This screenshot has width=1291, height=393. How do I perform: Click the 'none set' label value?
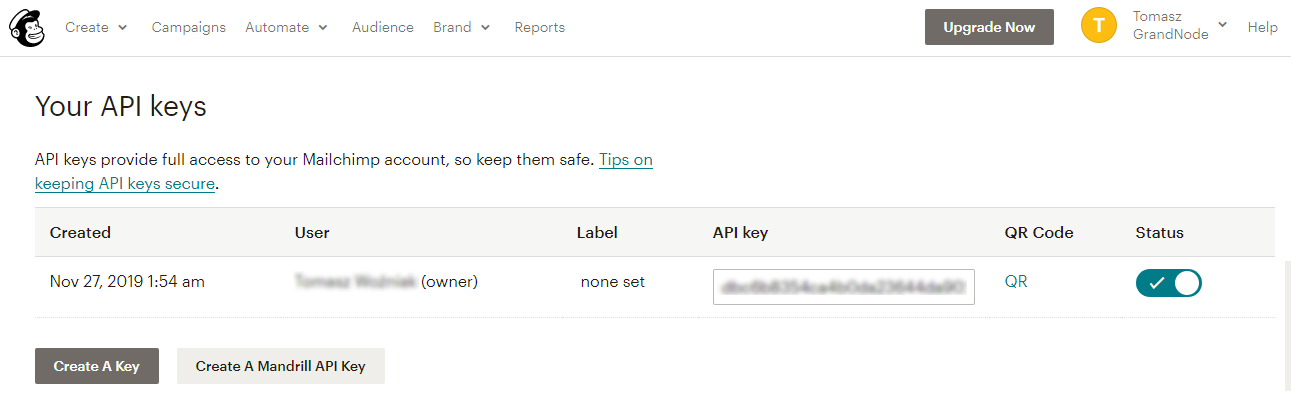[613, 282]
